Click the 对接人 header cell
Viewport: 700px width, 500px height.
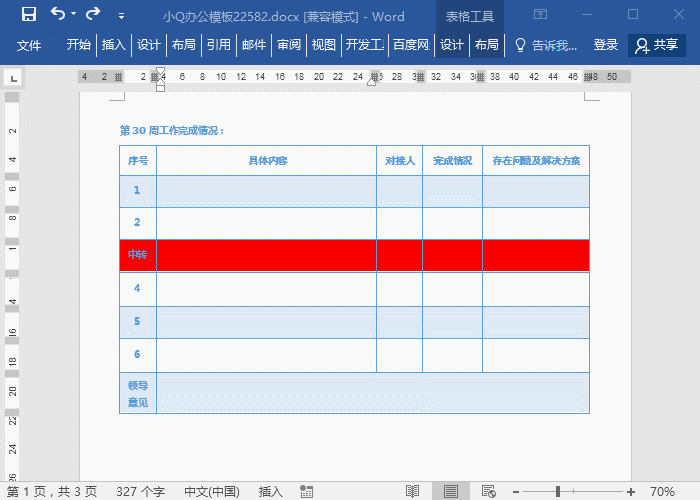click(400, 160)
